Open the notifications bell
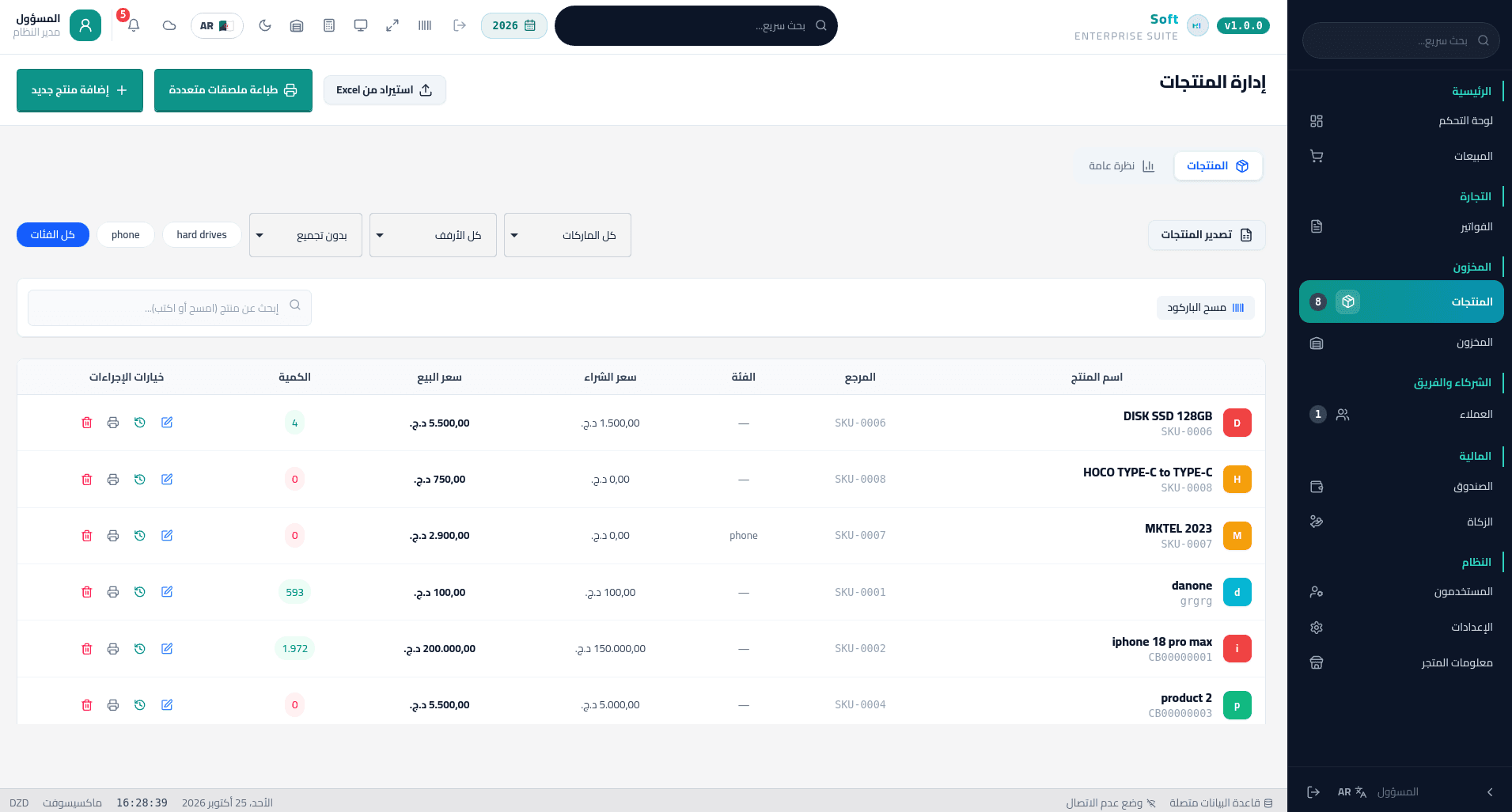This screenshot has width=1512, height=812. [x=134, y=25]
